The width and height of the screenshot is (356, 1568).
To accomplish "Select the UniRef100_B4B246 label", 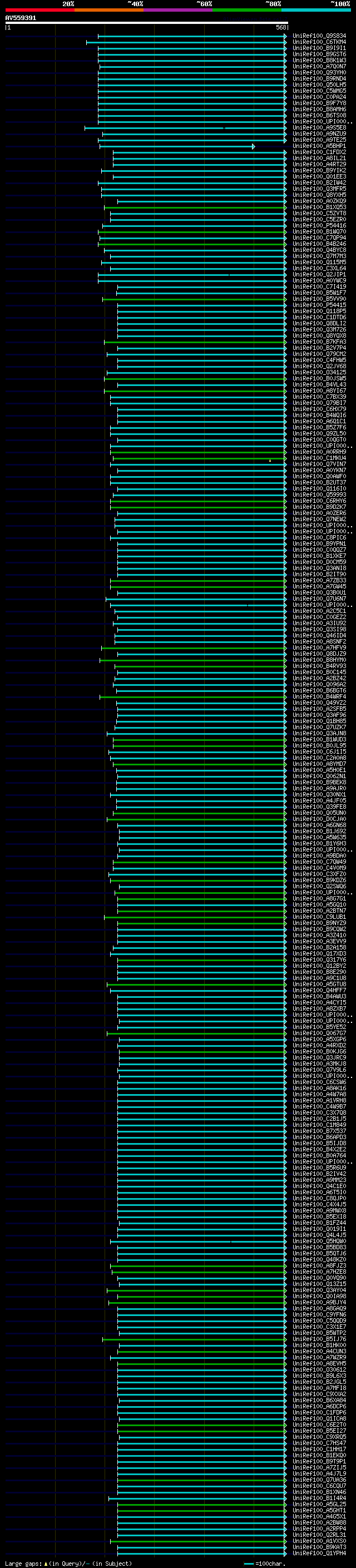I will pyautogui.click(x=319, y=244).
